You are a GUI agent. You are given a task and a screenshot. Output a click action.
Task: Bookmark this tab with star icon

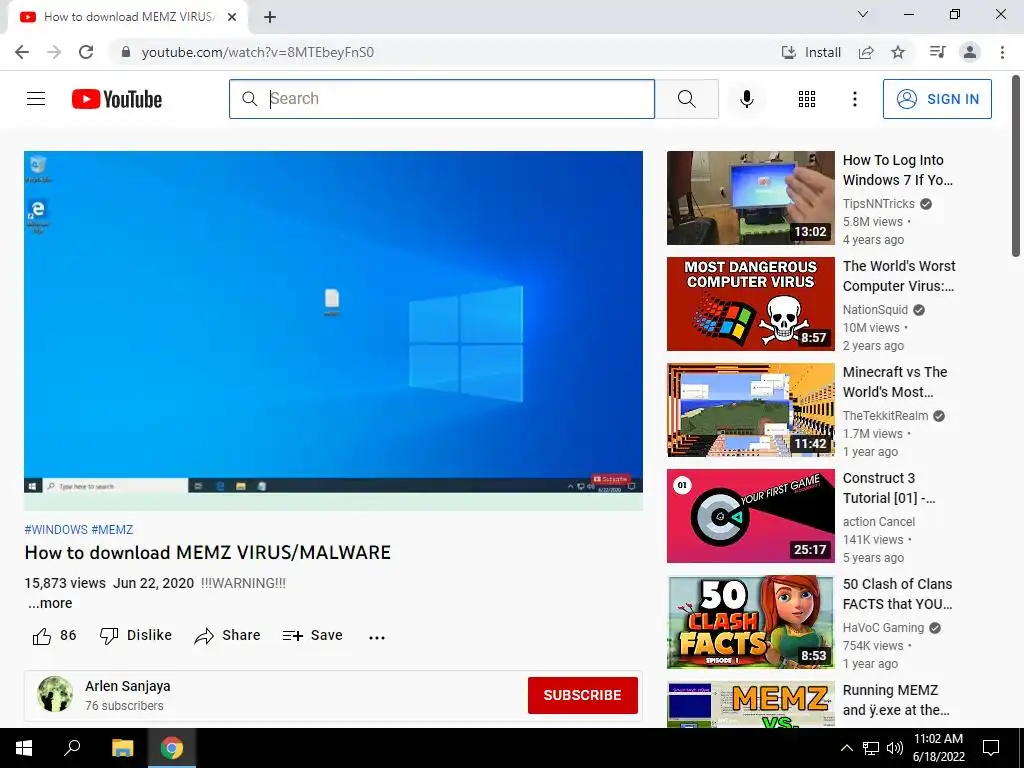pos(898,52)
